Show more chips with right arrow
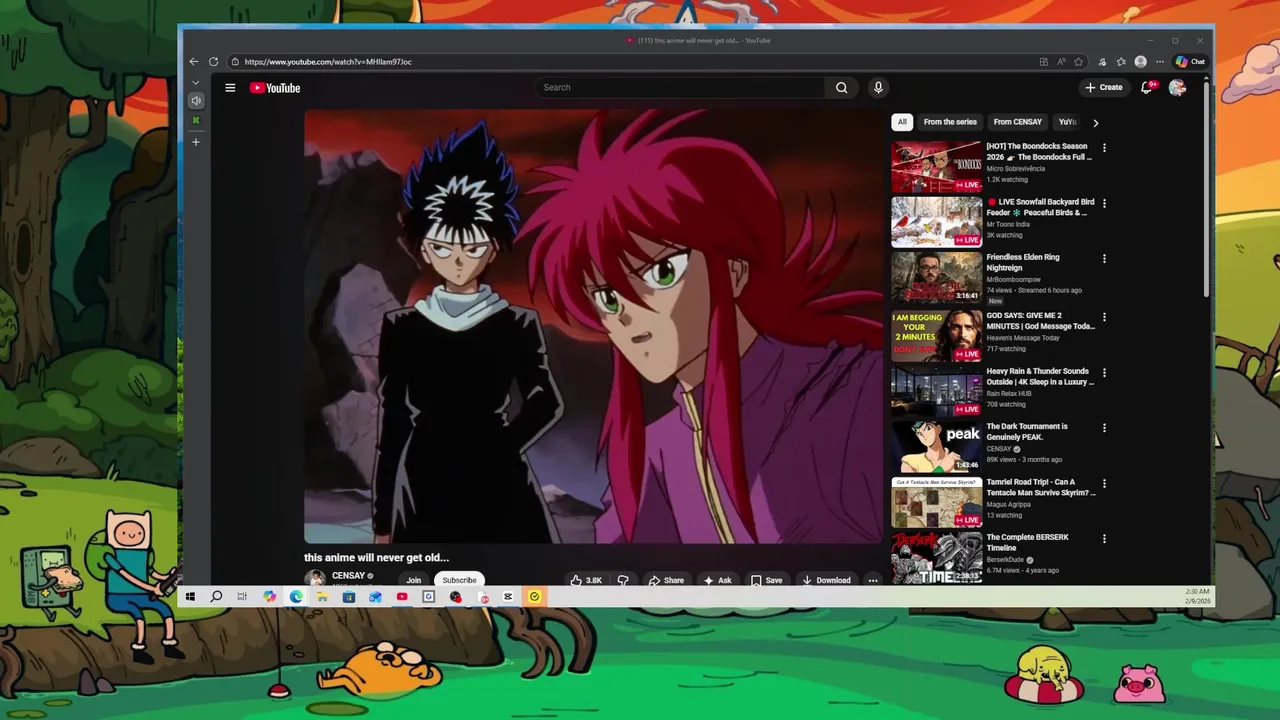 (x=1095, y=123)
